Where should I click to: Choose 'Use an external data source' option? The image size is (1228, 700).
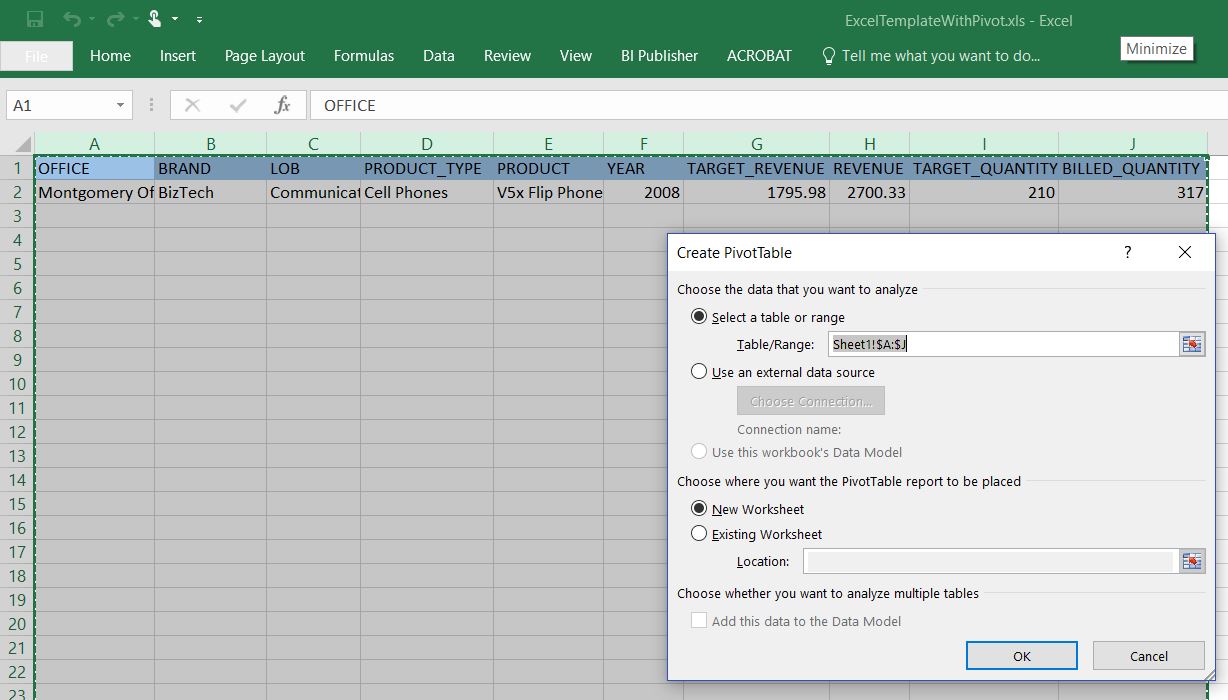[700, 372]
